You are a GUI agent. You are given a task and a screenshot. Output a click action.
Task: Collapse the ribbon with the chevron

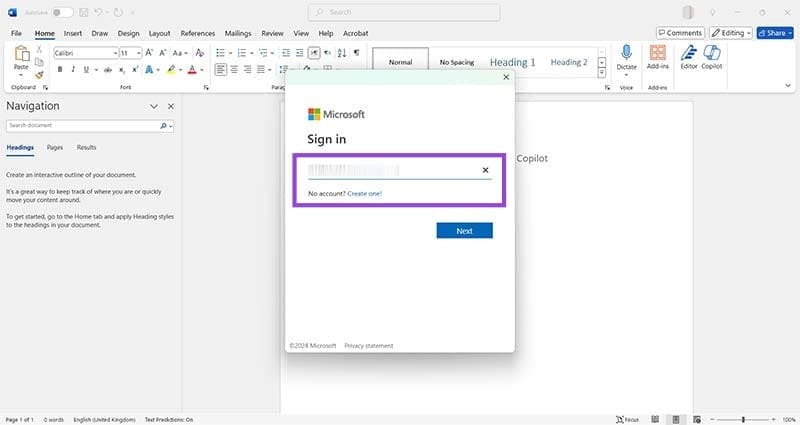pyautogui.click(x=788, y=86)
